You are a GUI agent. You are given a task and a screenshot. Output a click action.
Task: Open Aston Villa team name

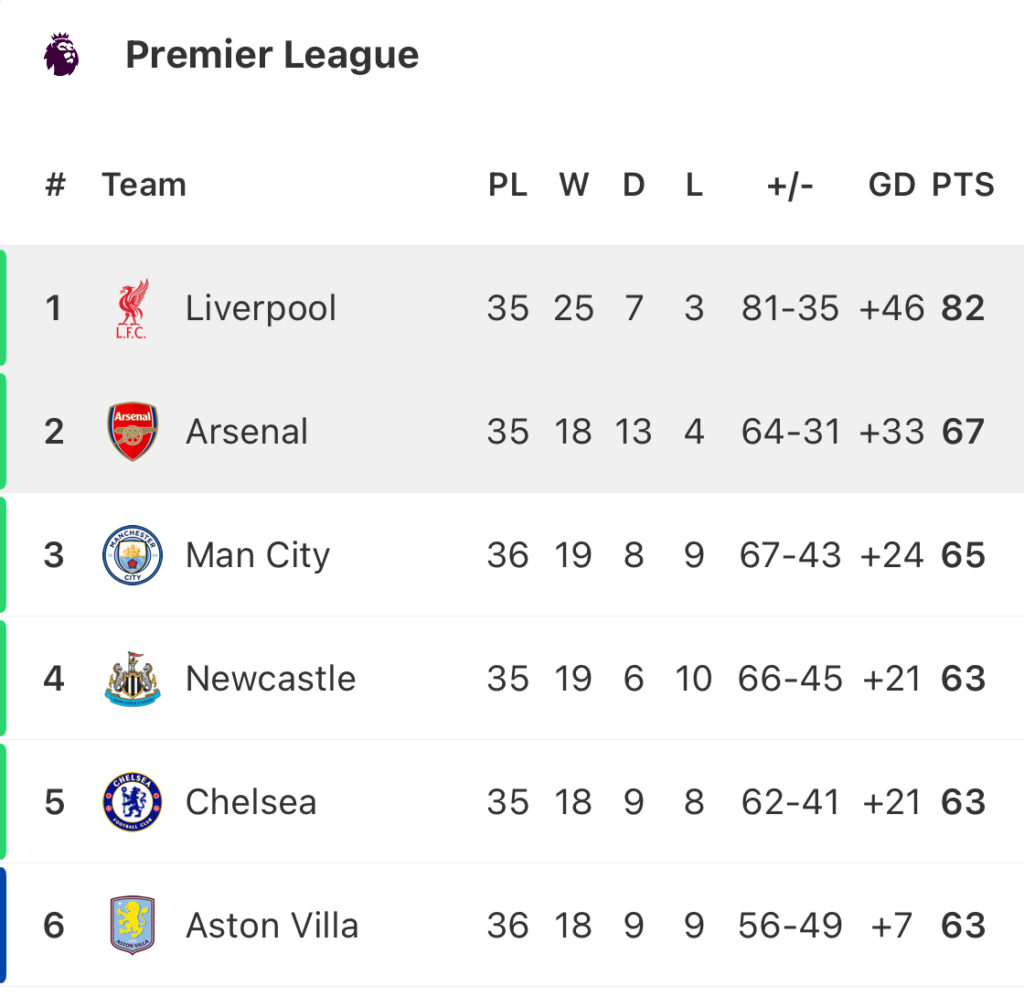272,925
